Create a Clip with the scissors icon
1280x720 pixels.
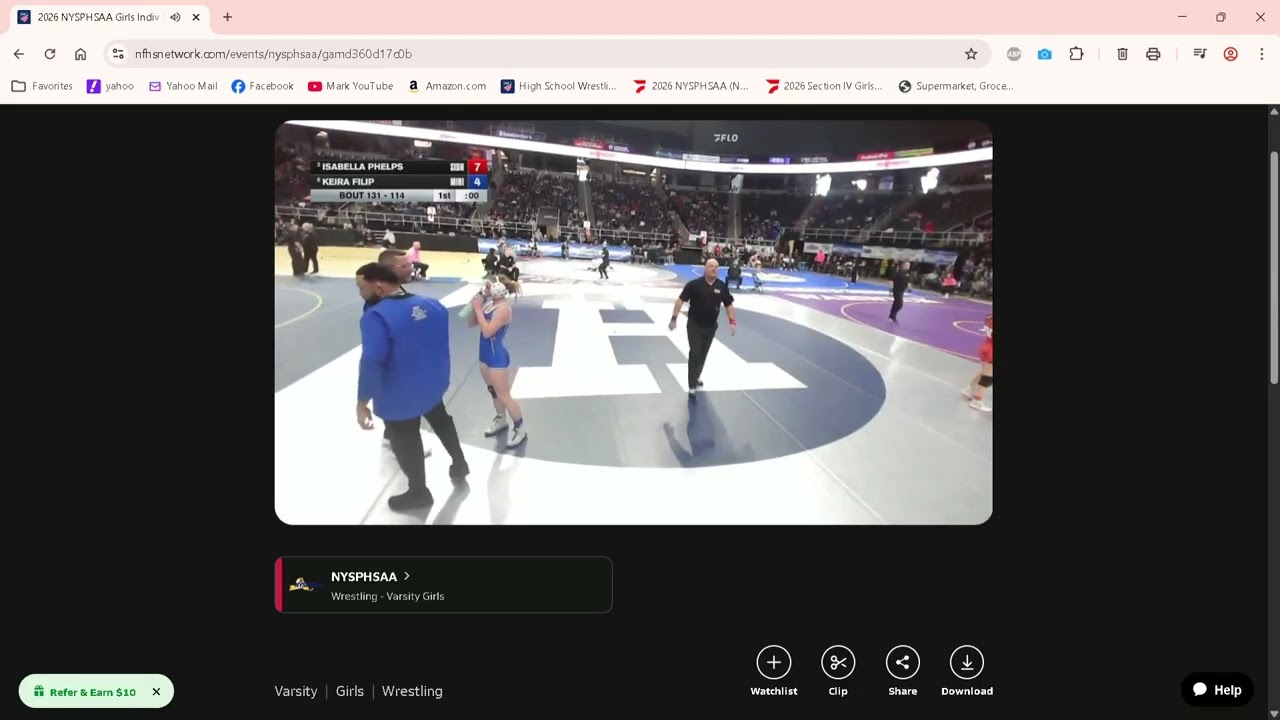(838, 671)
